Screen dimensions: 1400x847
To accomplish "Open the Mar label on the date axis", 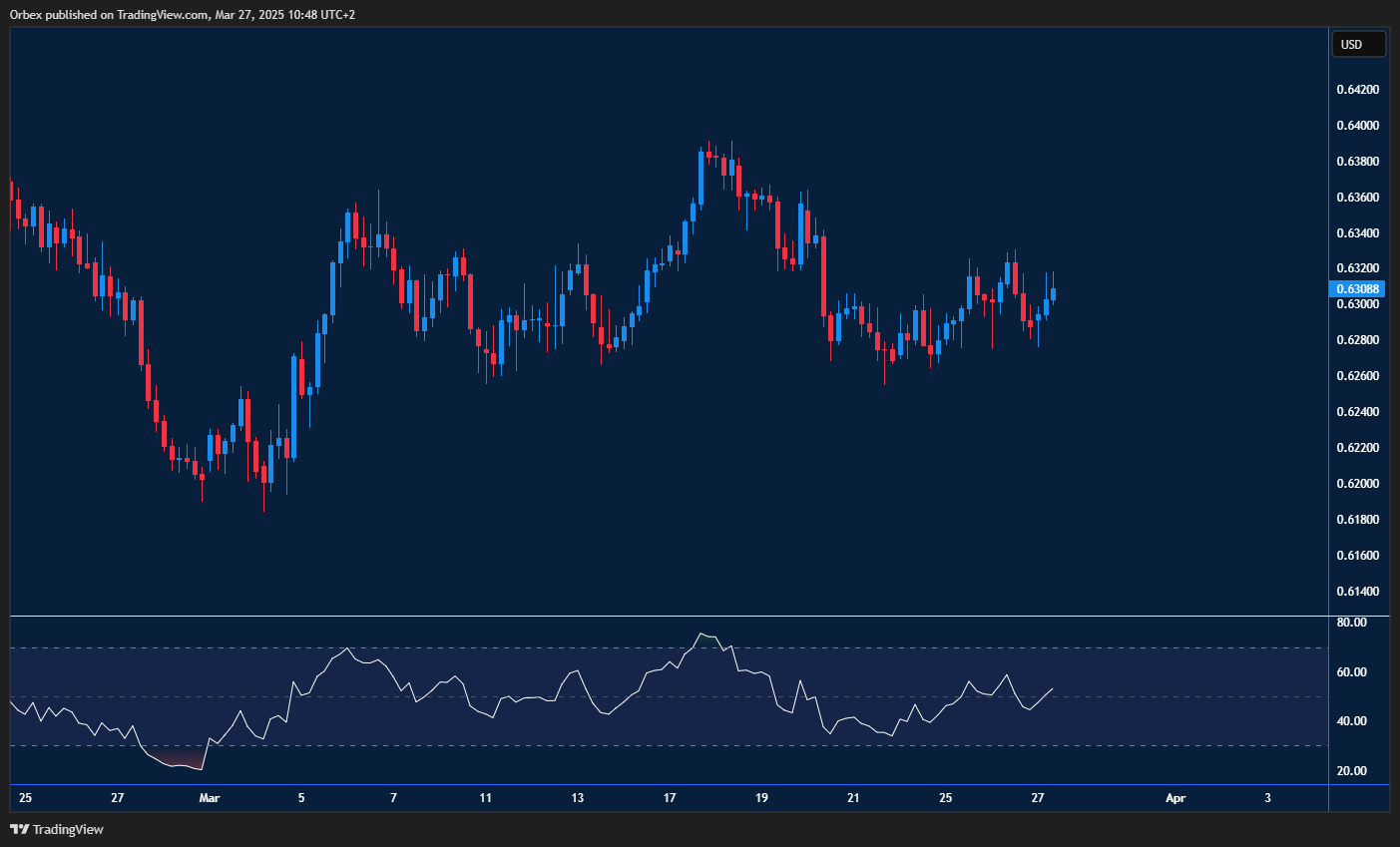I will pyautogui.click(x=209, y=798).
